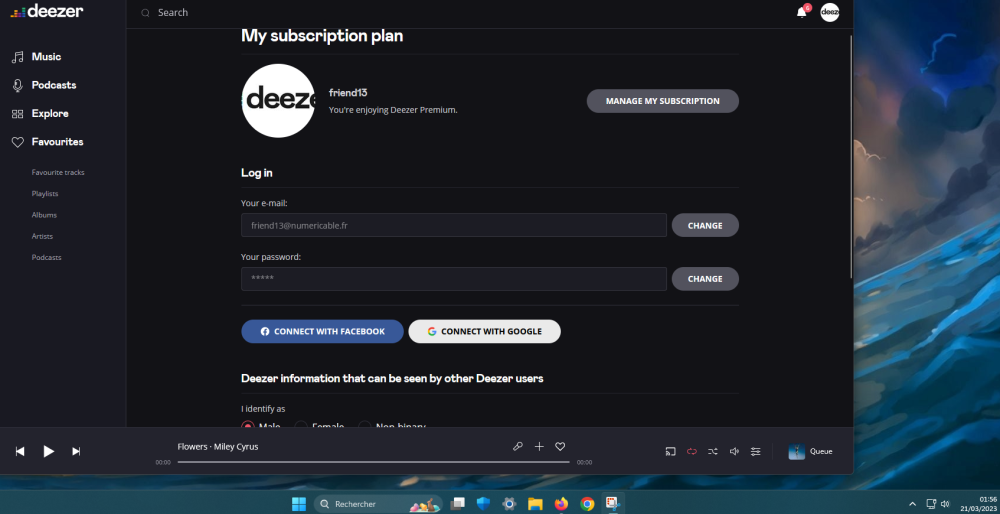1000x514 pixels.
Task: Go back to the previous track
Action: click(20, 451)
